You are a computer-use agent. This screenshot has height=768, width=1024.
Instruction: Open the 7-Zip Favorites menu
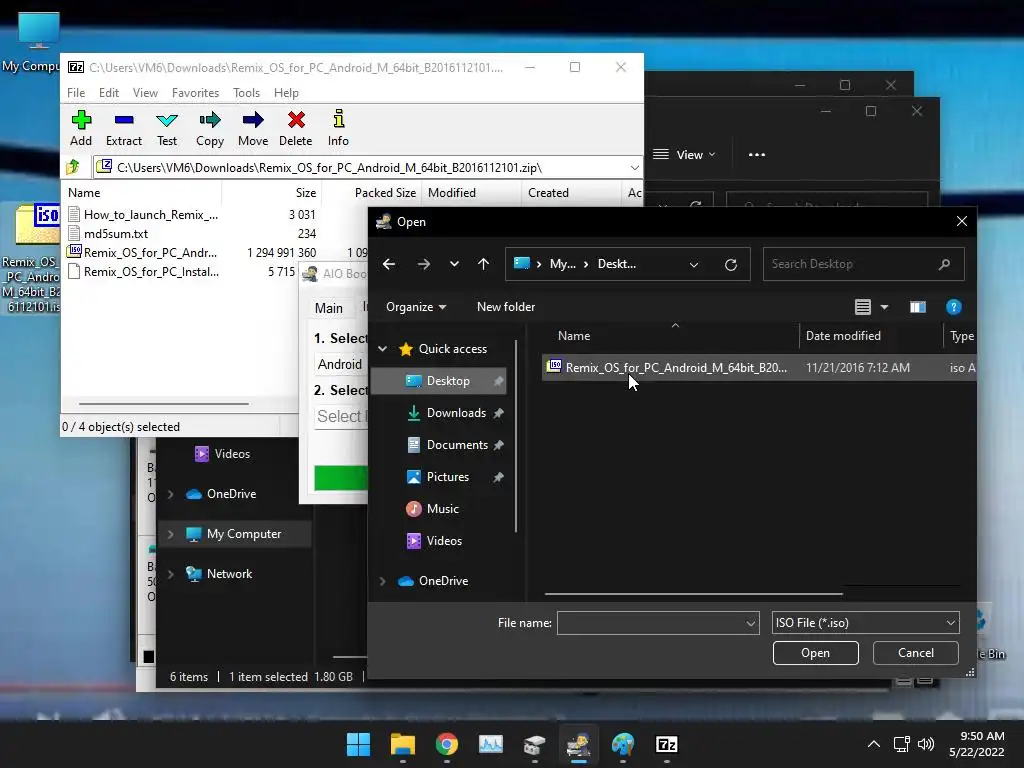(x=195, y=93)
